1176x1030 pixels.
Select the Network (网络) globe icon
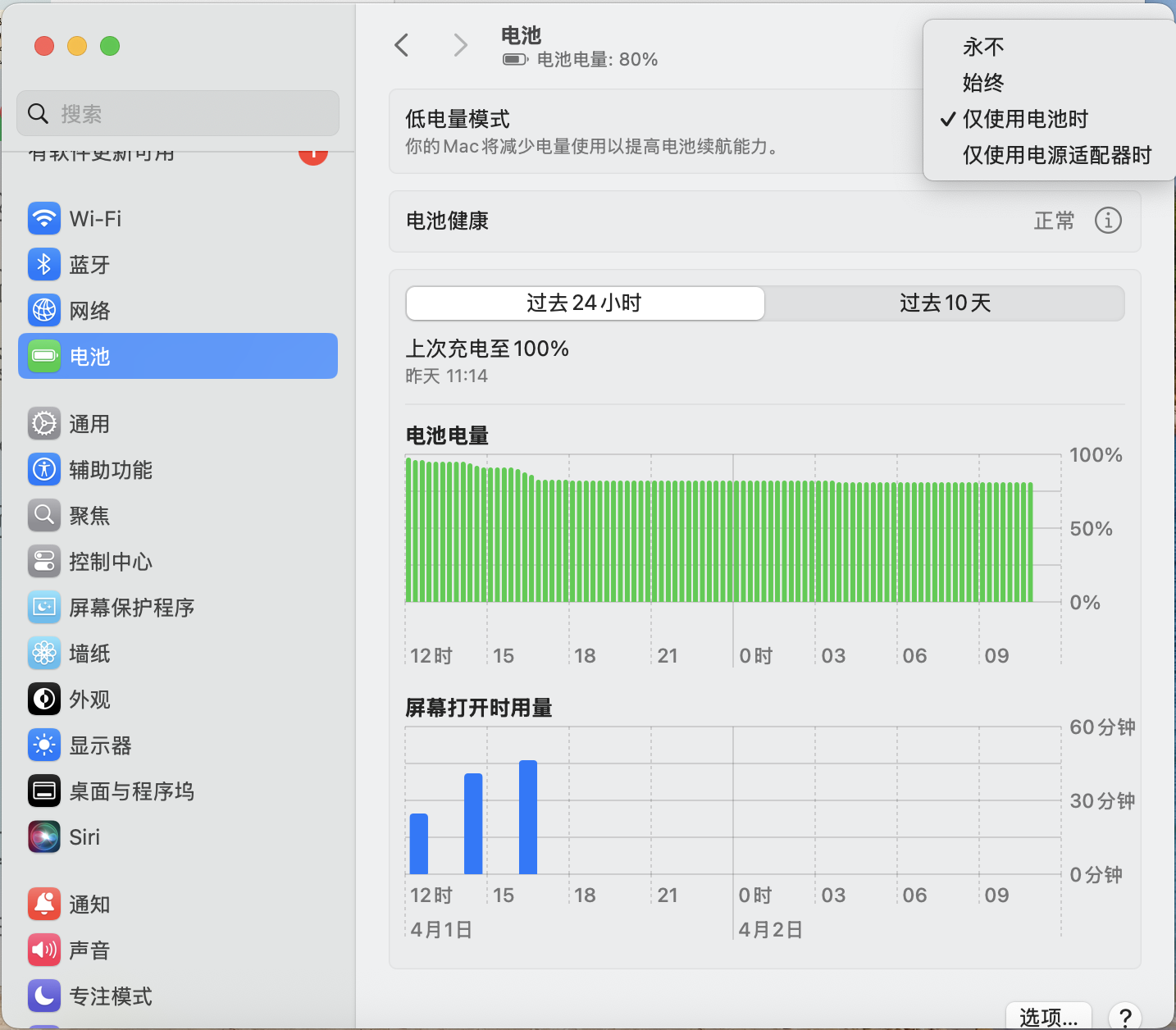point(44,310)
